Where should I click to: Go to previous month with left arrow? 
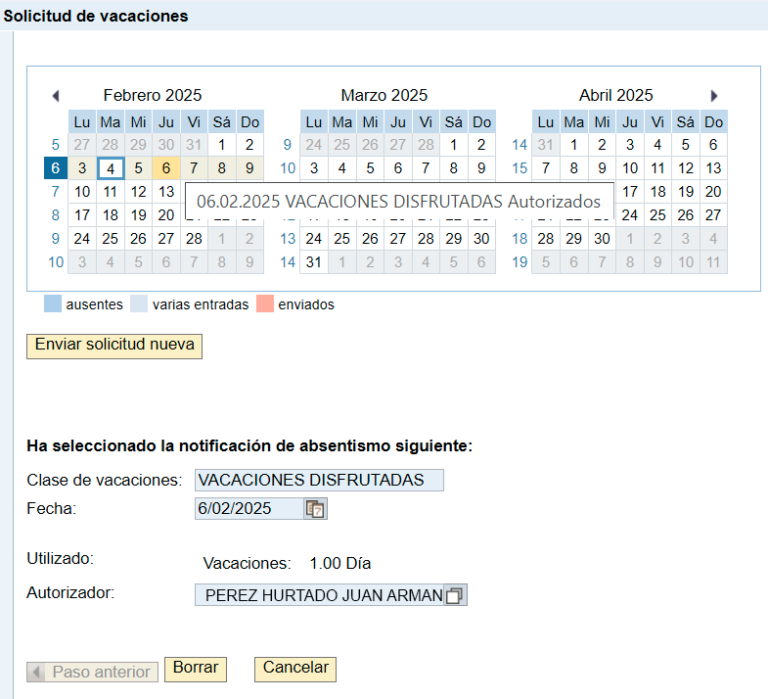(x=55, y=96)
